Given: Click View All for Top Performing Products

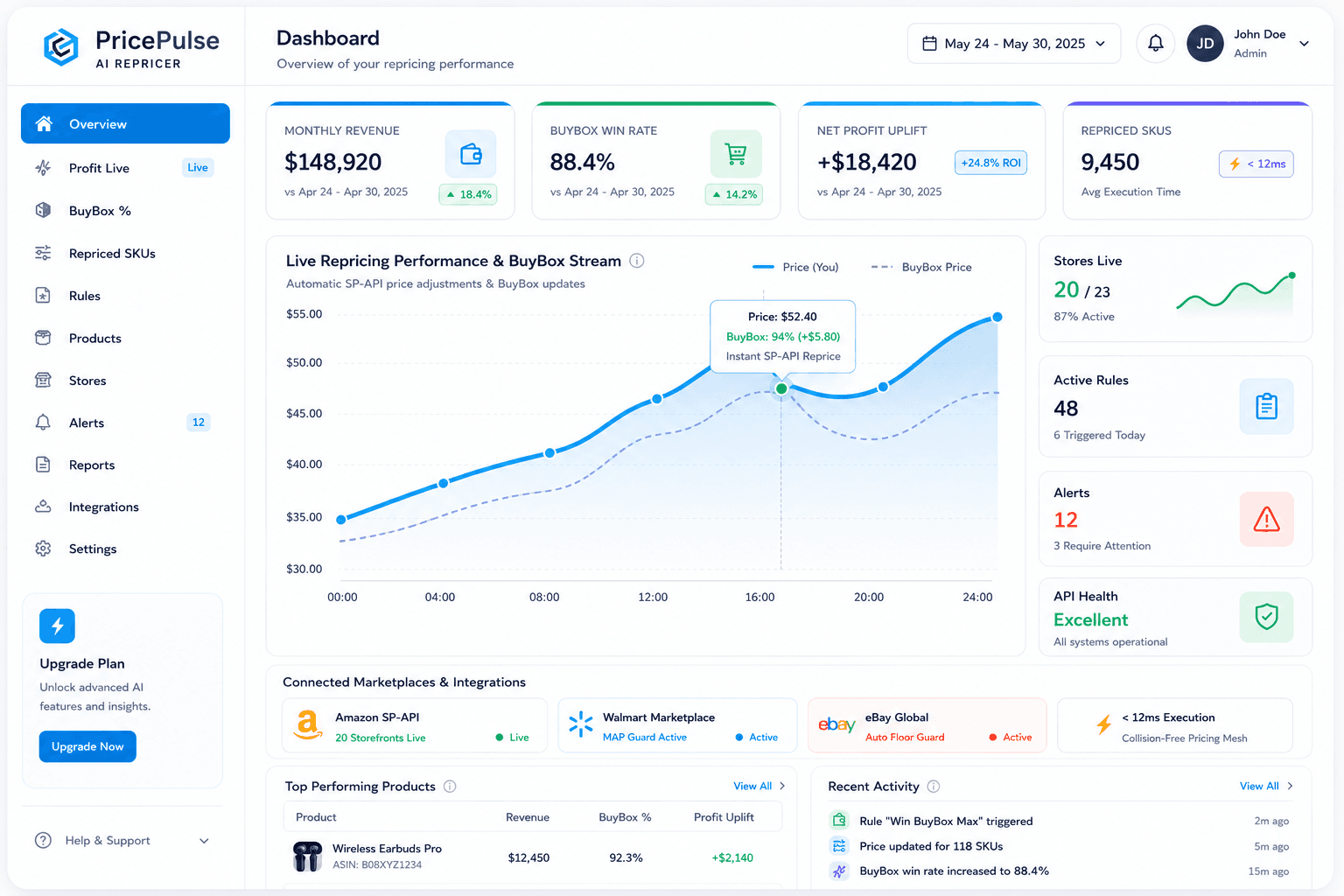Looking at the screenshot, I should (752, 786).
